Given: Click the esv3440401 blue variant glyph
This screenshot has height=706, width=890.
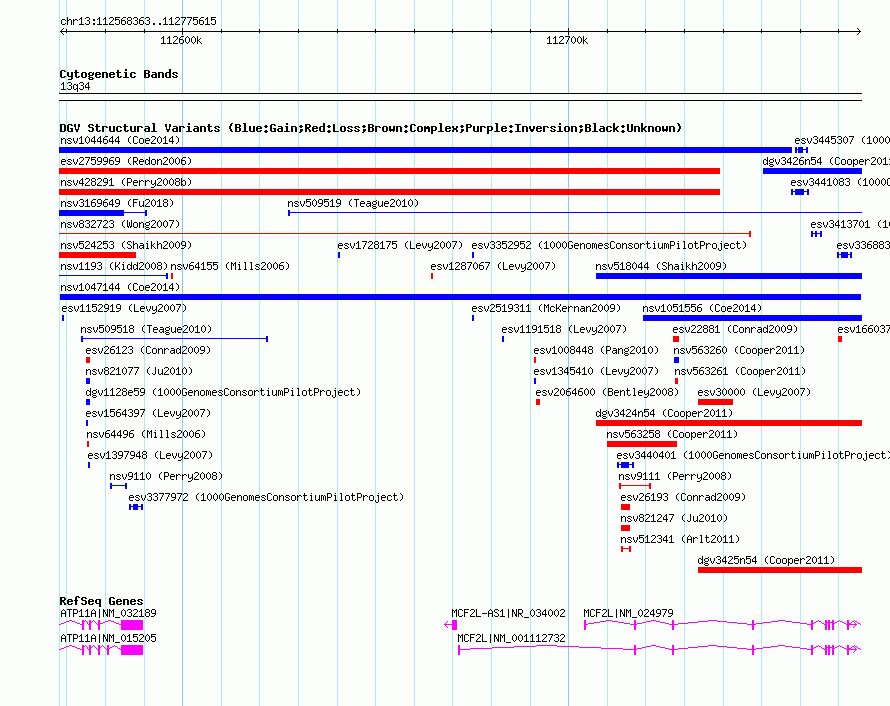Looking at the screenshot, I should [x=625, y=465].
